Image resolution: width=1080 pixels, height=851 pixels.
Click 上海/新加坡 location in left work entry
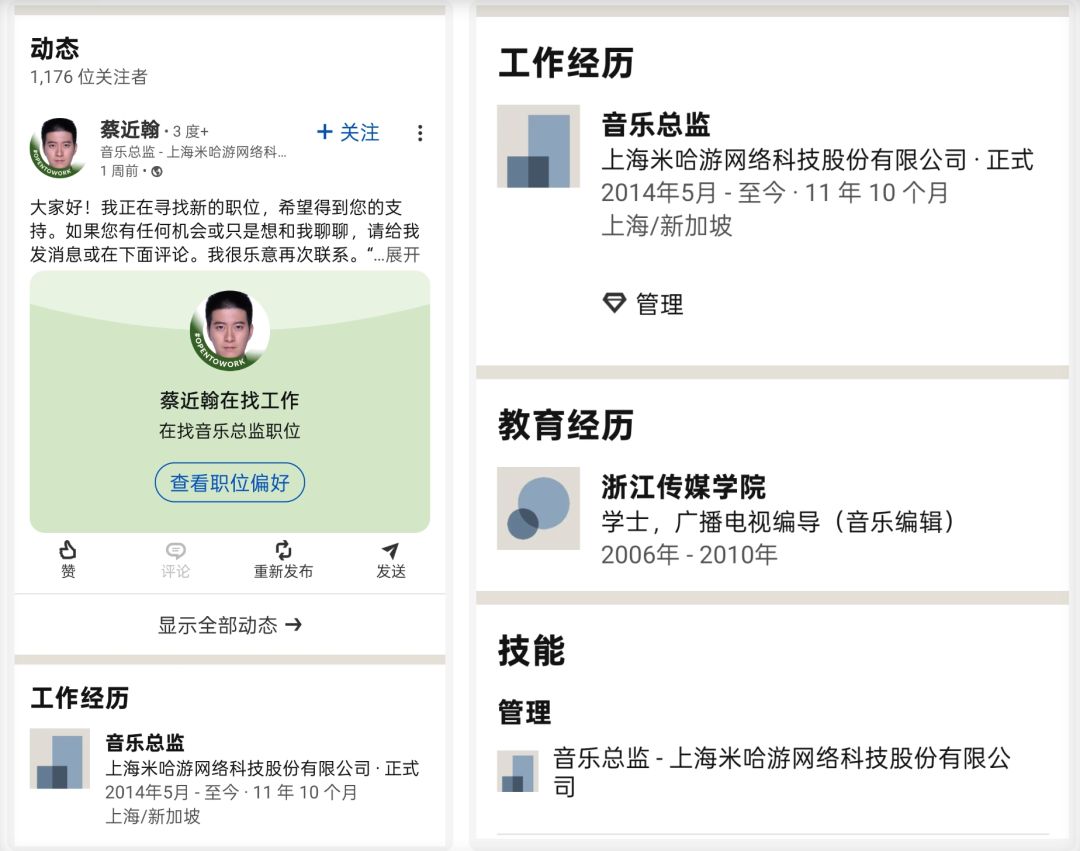(x=152, y=816)
